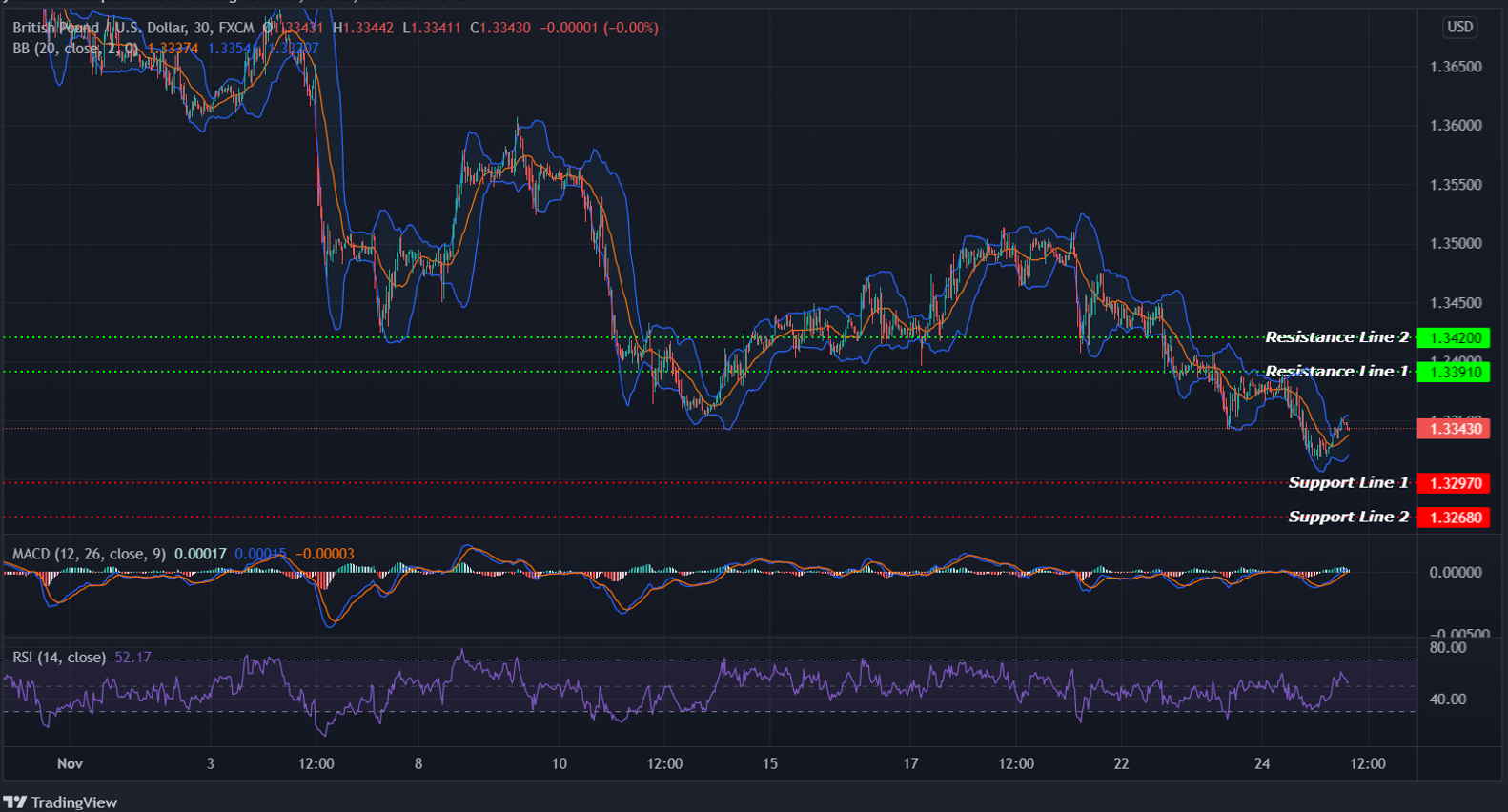Click the 1.35000 price axis label
The height and width of the screenshot is (812, 1508).
tap(1456, 244)
